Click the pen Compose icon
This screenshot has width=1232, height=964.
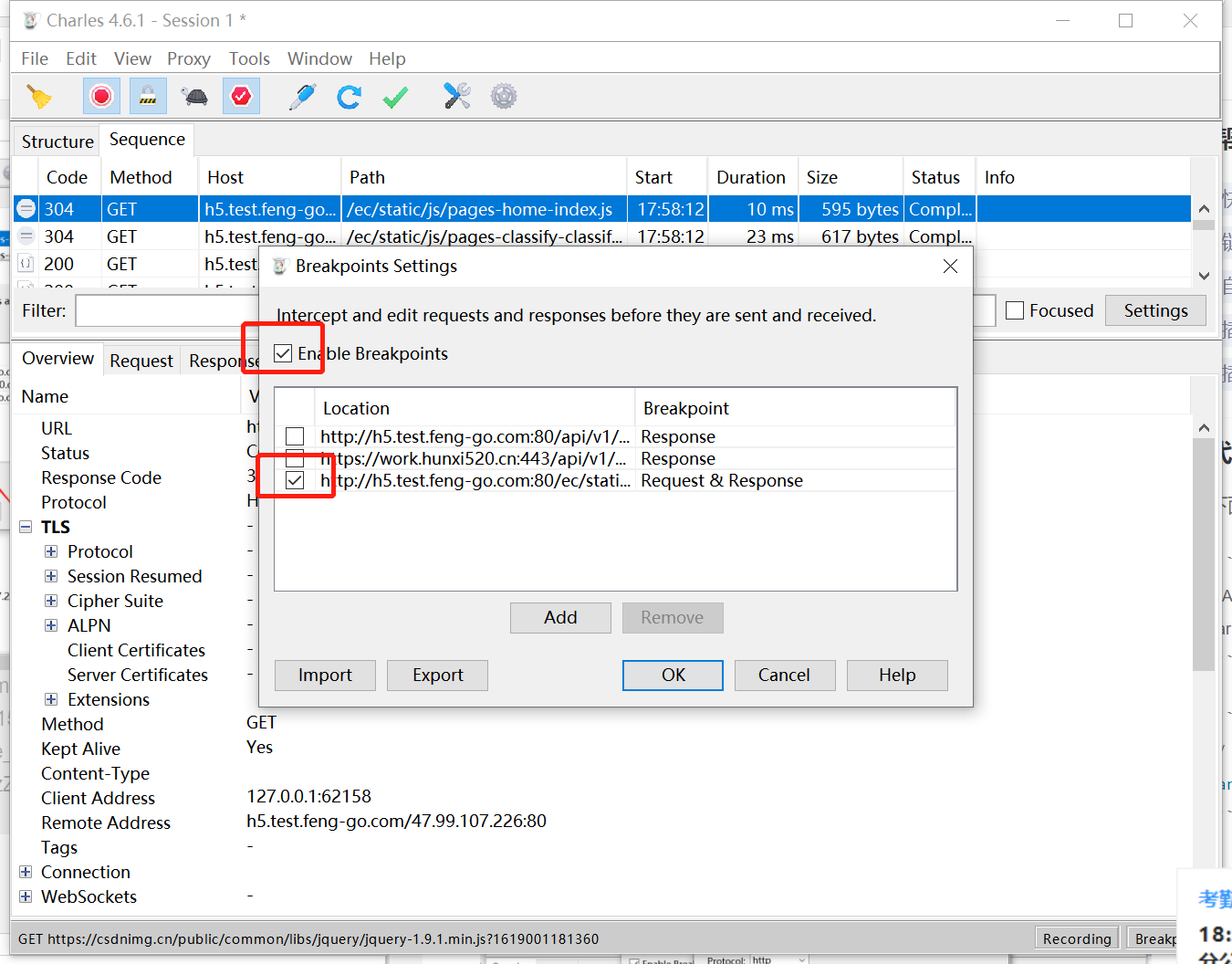coord(302,97)
